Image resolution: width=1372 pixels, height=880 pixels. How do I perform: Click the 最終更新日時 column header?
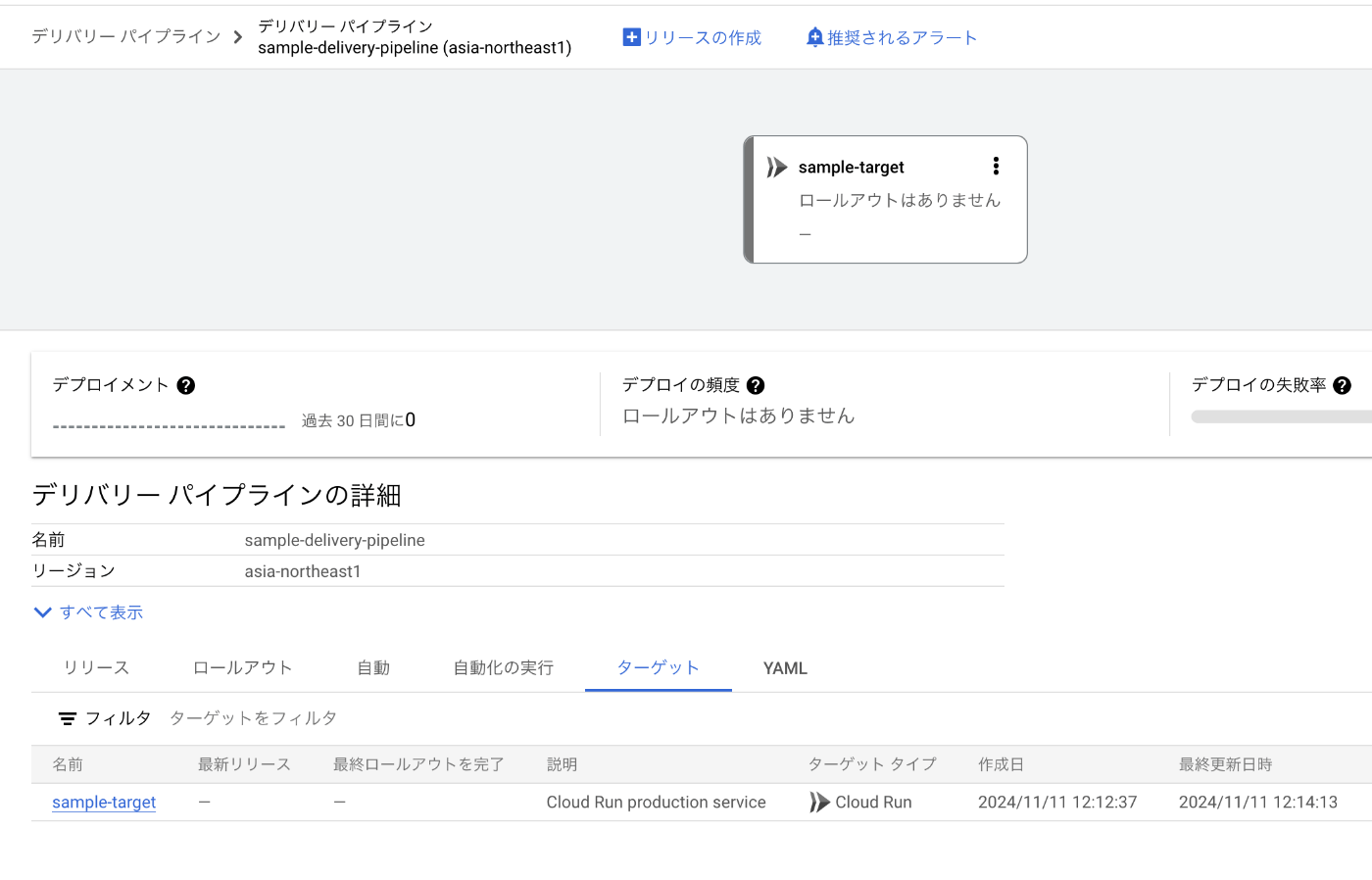point(1225,764)
